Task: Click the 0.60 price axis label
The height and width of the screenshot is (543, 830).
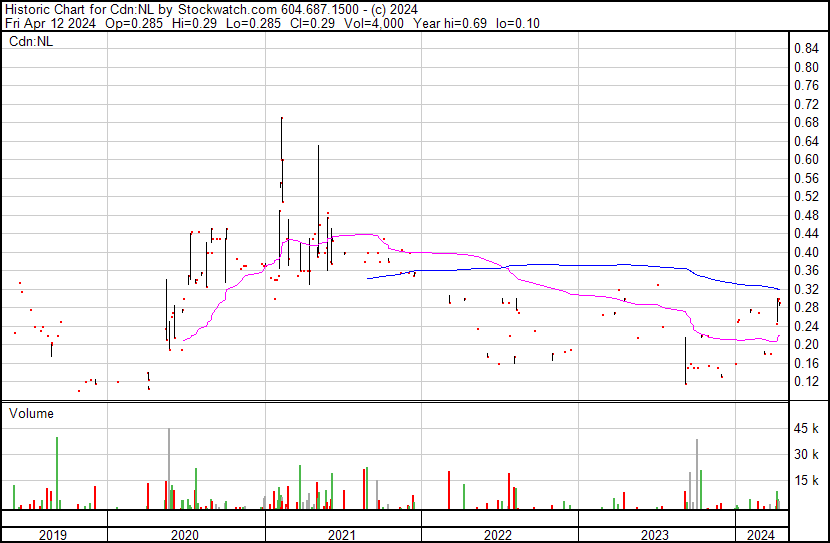Action: point(806,159)
